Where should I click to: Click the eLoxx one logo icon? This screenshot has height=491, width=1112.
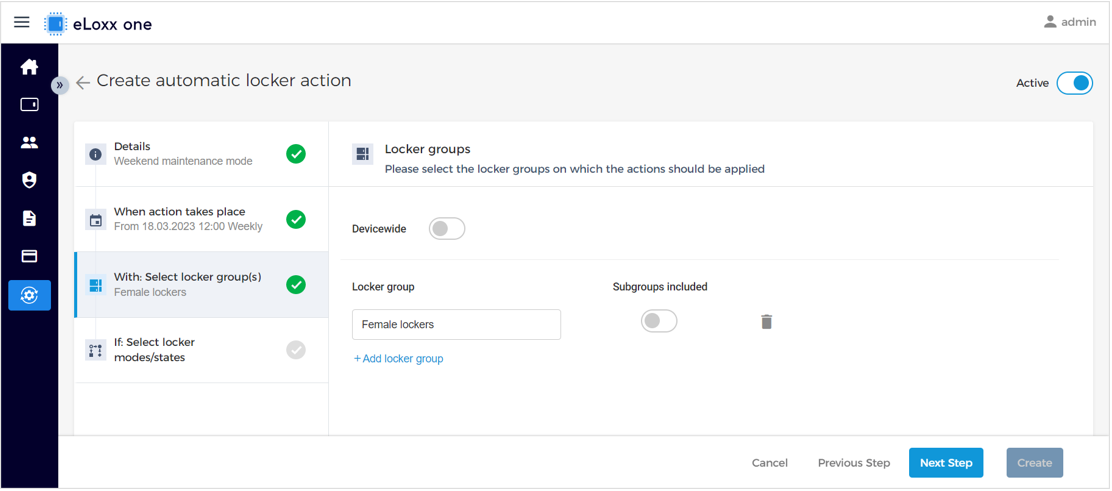tap(55, 23)
